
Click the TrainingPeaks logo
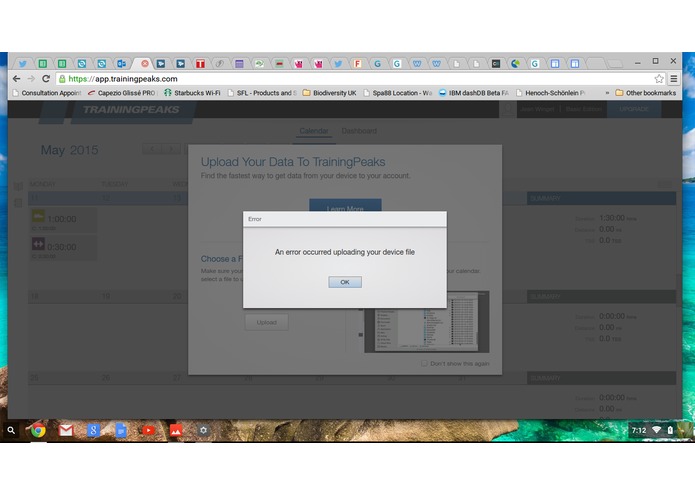pos(131,109)
